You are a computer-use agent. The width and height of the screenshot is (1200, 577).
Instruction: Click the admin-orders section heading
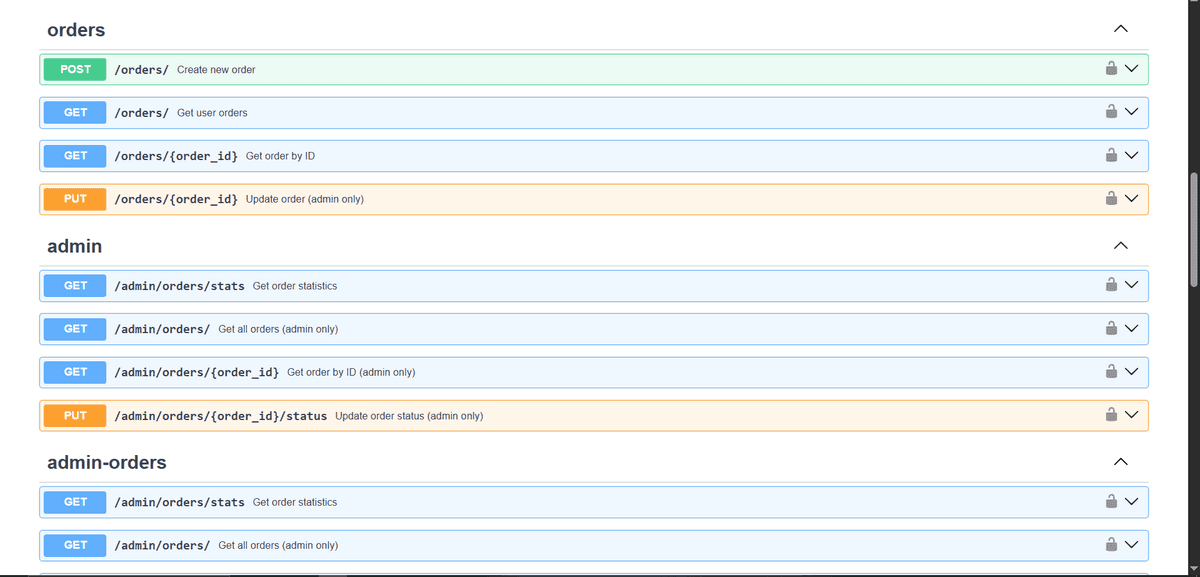(x=107, y=462)
